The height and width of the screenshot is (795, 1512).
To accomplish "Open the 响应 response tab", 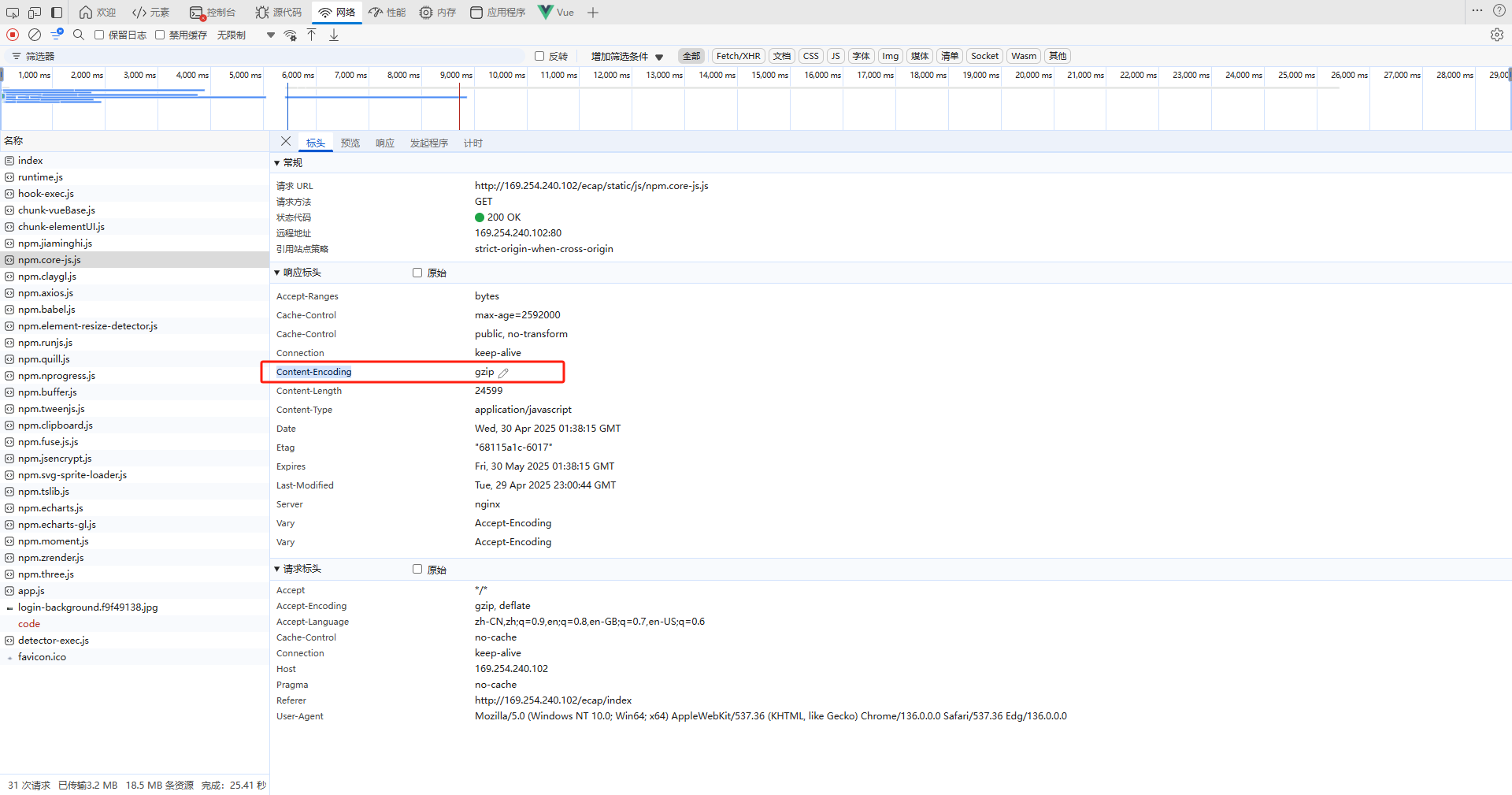I will [x=385, y=143].
